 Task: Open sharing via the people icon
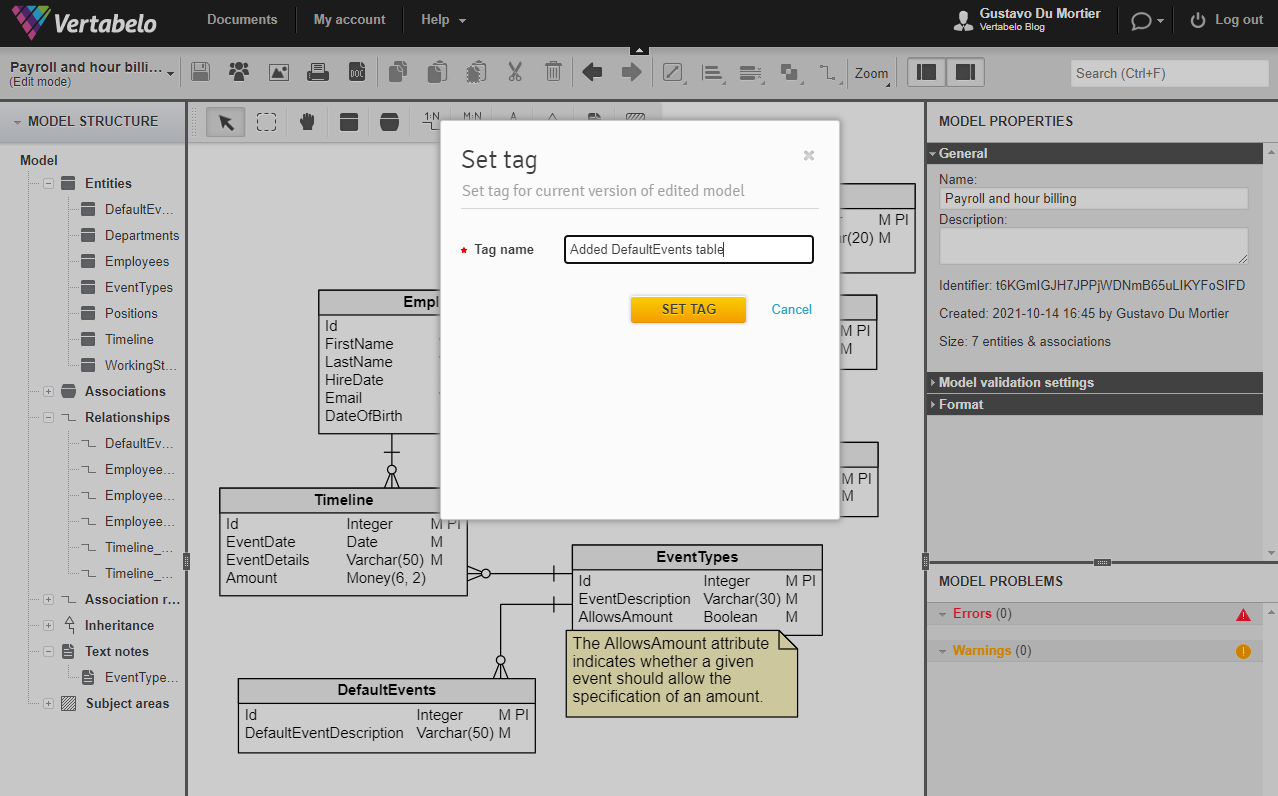click(239, 72)
